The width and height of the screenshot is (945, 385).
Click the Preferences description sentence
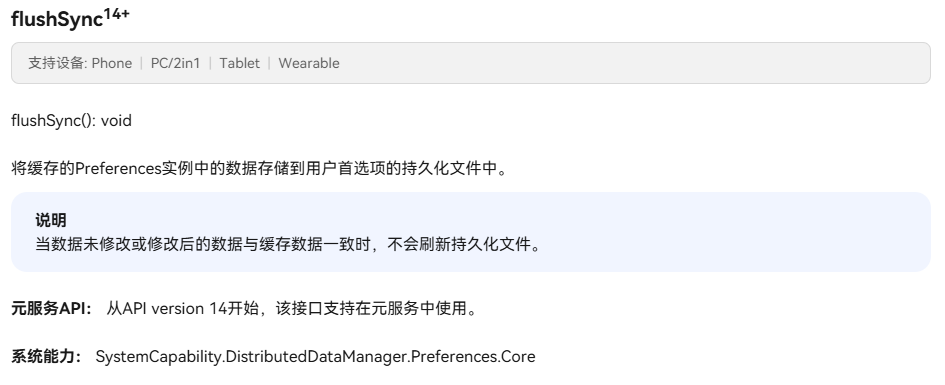tap(259, 169)
